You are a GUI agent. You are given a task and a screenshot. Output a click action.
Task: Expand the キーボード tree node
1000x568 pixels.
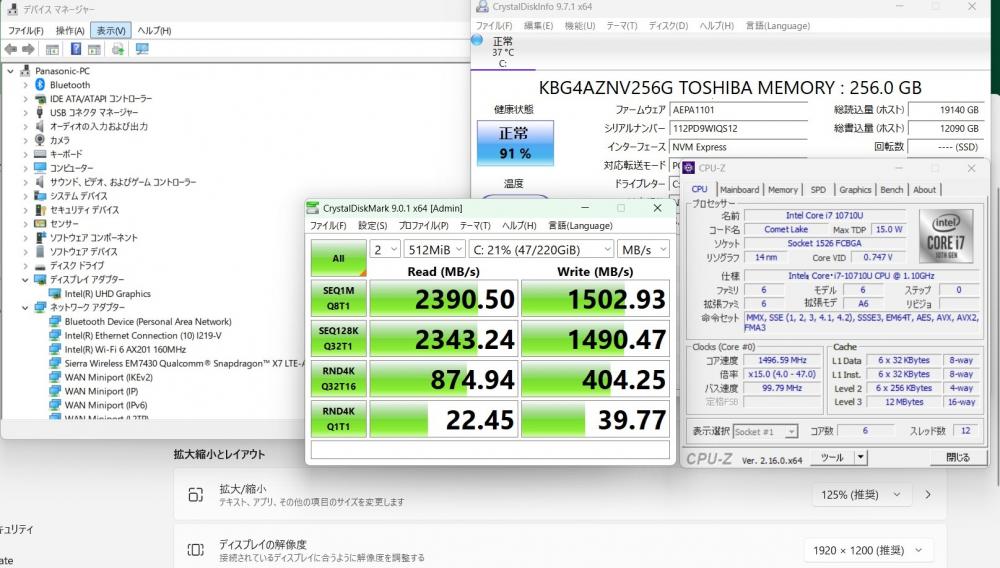[26, 154]
